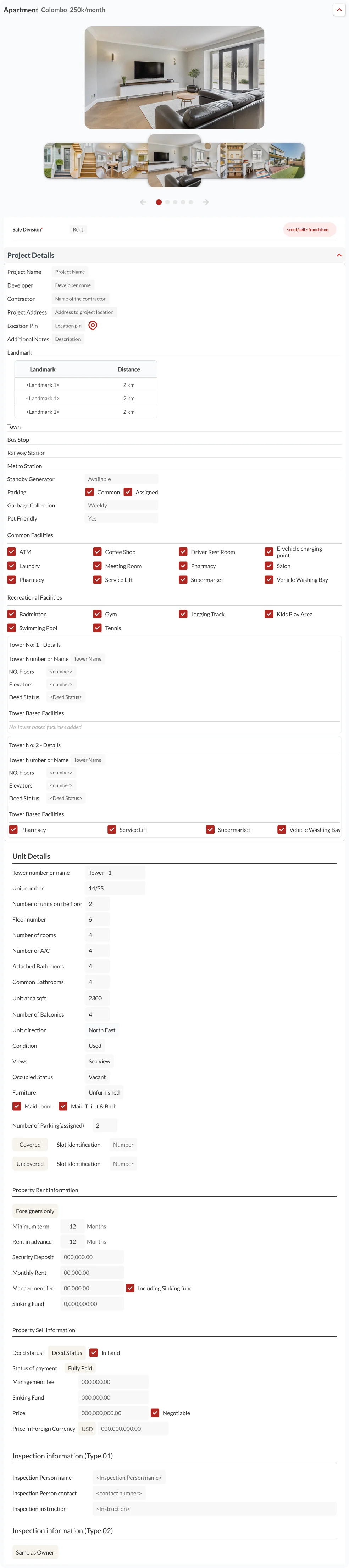Toggle the Gym checkbox

click(x=98, y=613)
